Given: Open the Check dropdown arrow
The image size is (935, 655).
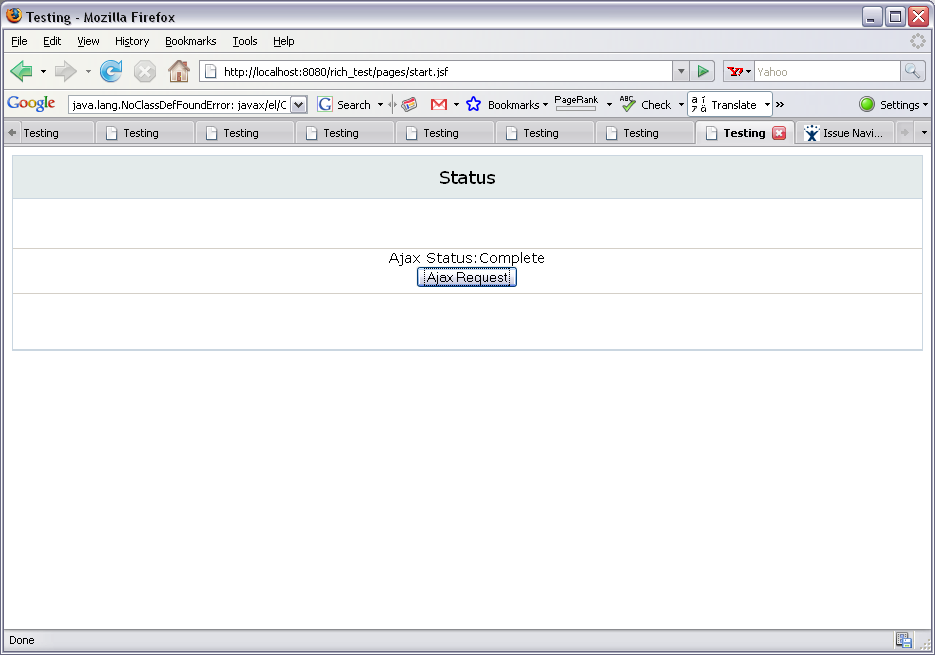Looking at the screenshot, I should coord(681,104).
